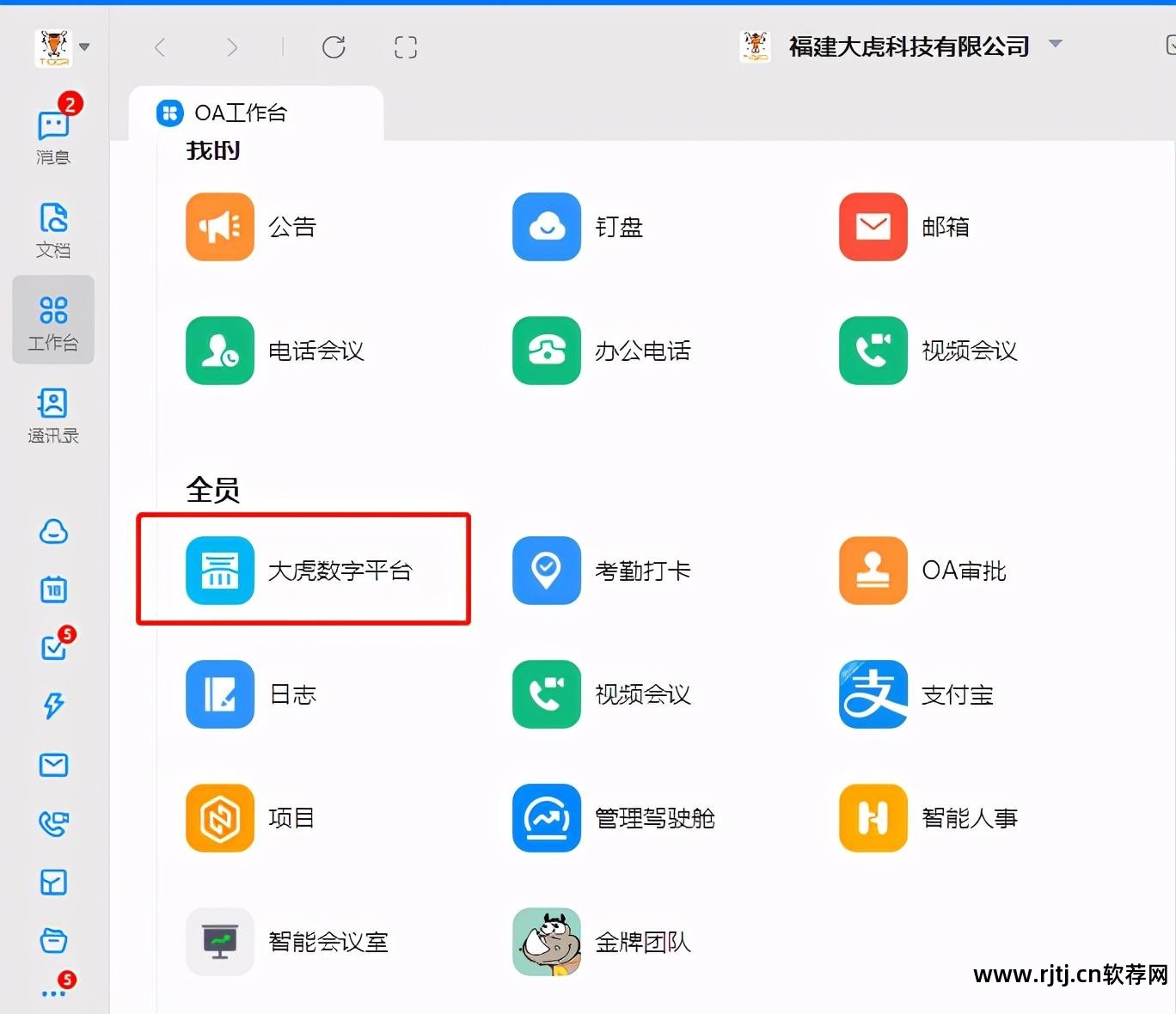Select the 消息 messages sidebar icon
Image resolution: width=1176 pixels, height=1014 pixels.
click(53, 129)
